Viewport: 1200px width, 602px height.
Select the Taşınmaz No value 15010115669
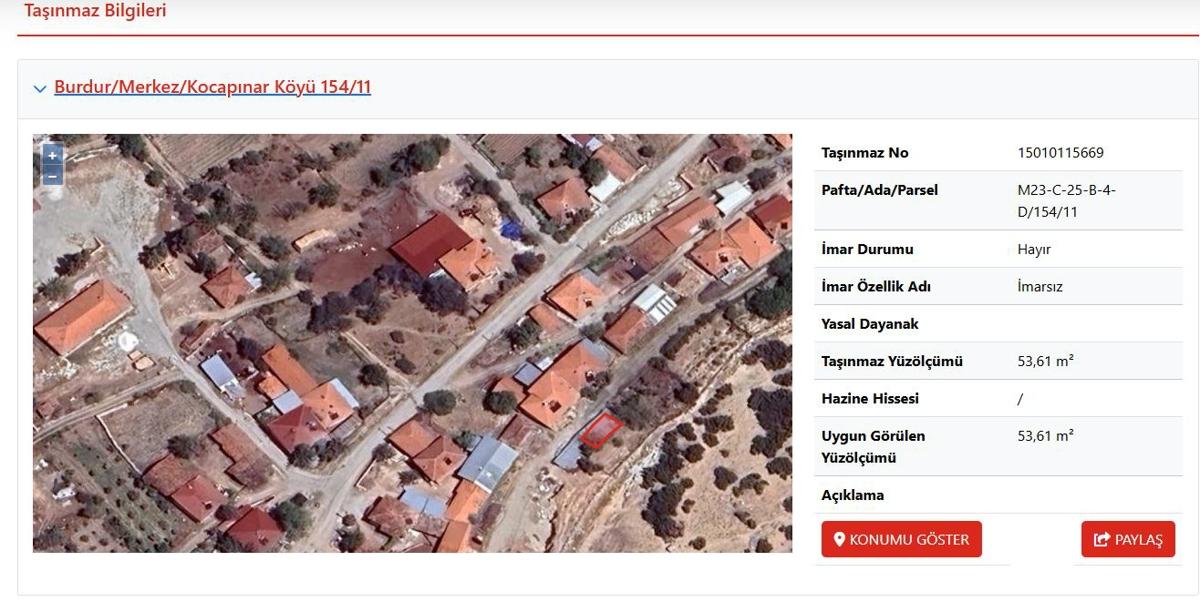coord(1060,153)
